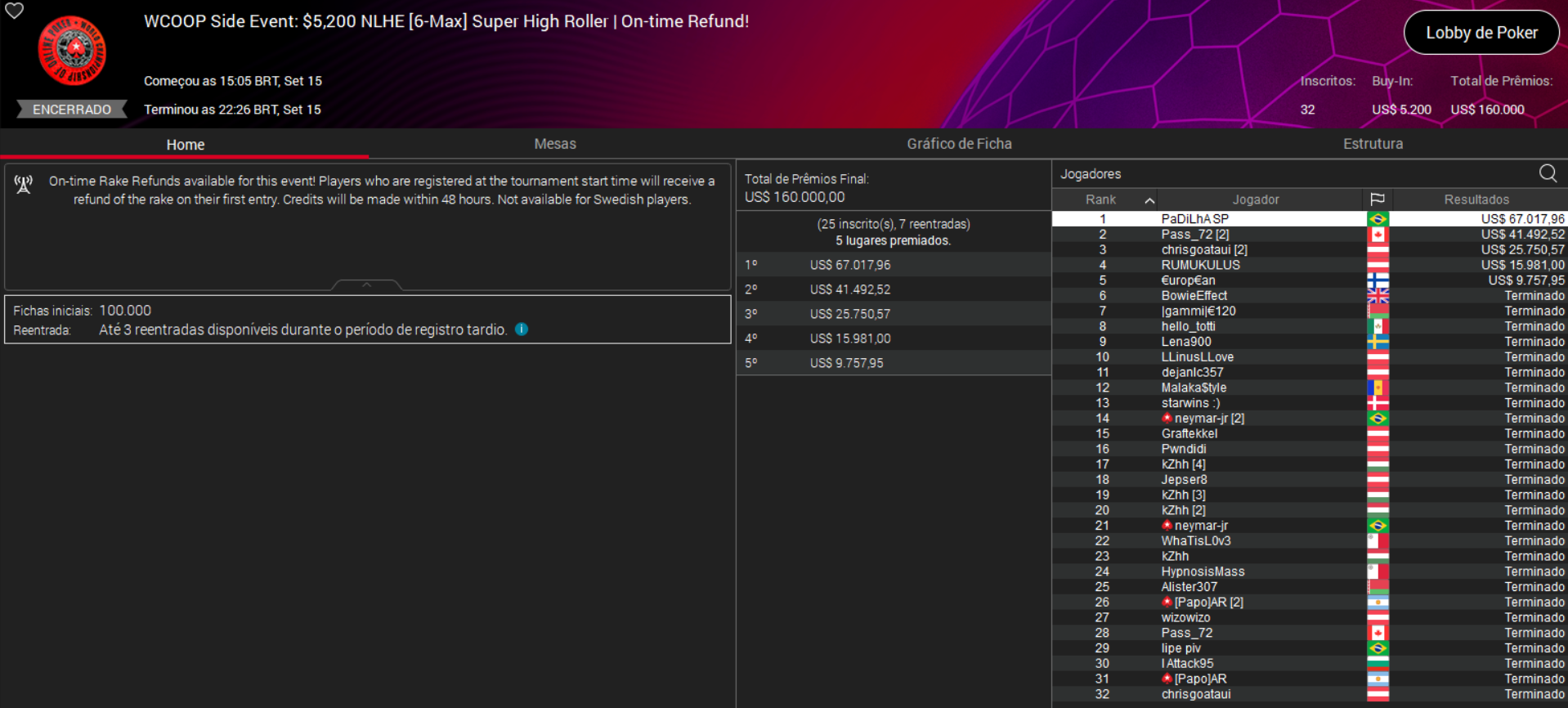
Task: Select the Home tab
Action: [x=186, y=145]
